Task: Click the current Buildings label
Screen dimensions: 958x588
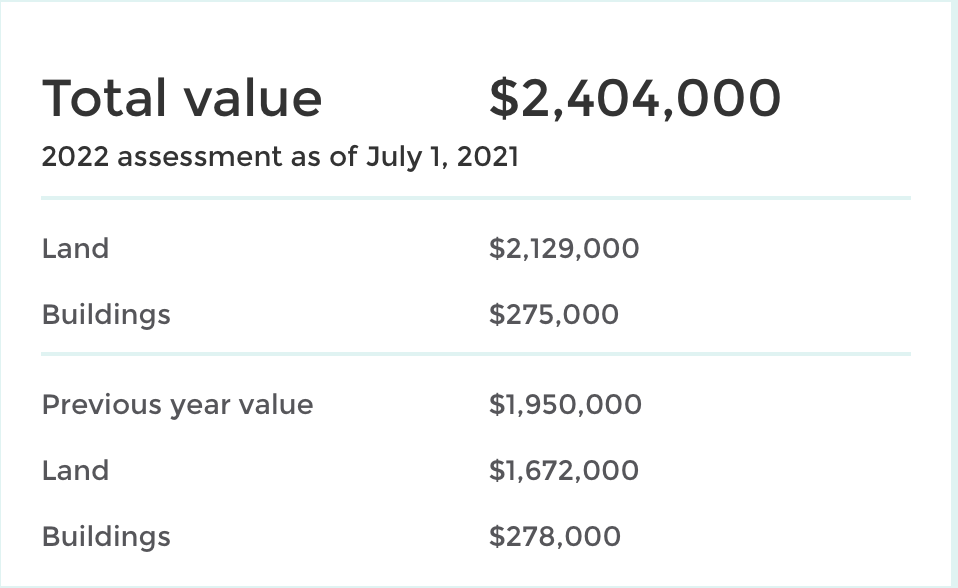Action: (106, 316)
